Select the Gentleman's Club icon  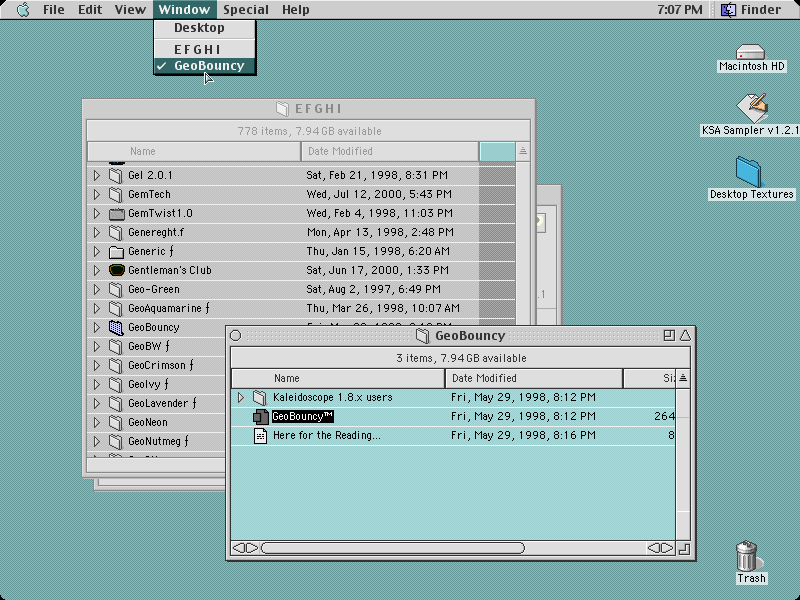[117, 270]
